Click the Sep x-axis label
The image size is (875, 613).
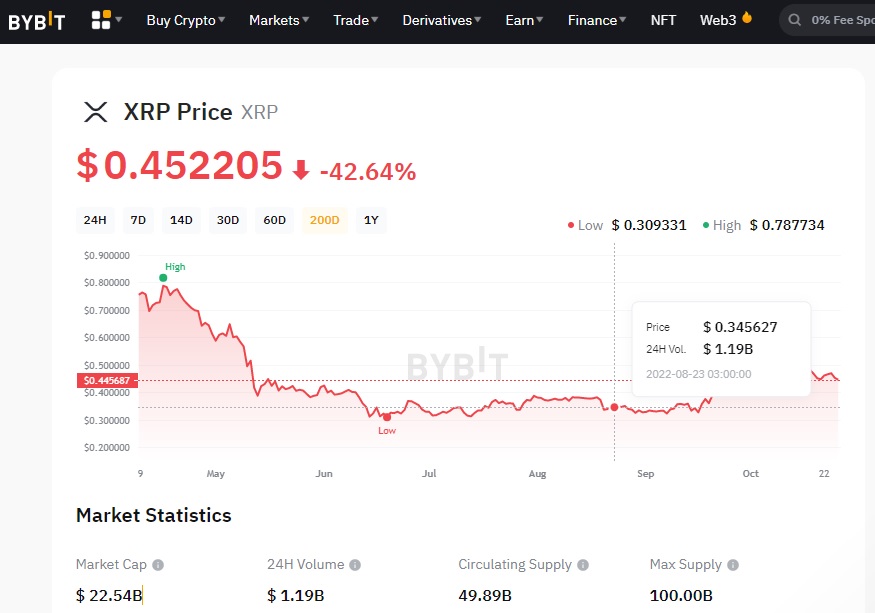646,473
